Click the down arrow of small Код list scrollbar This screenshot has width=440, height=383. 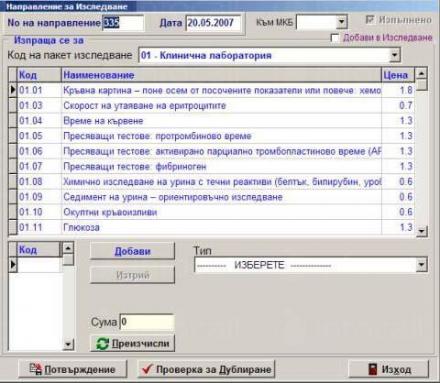(68, 344)
